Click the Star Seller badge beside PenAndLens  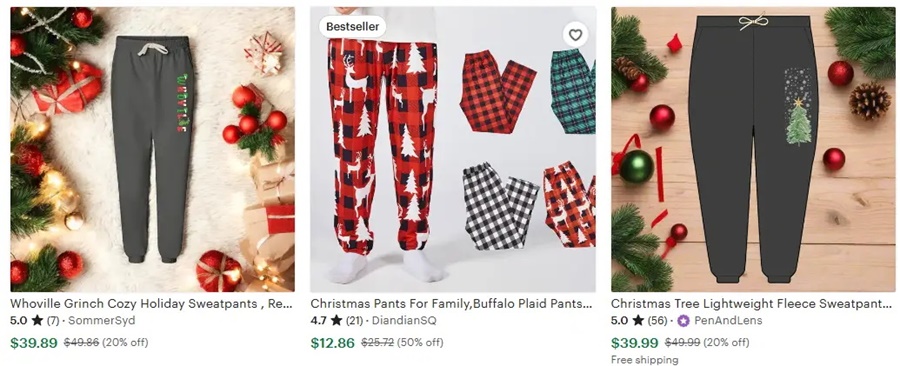683,321
